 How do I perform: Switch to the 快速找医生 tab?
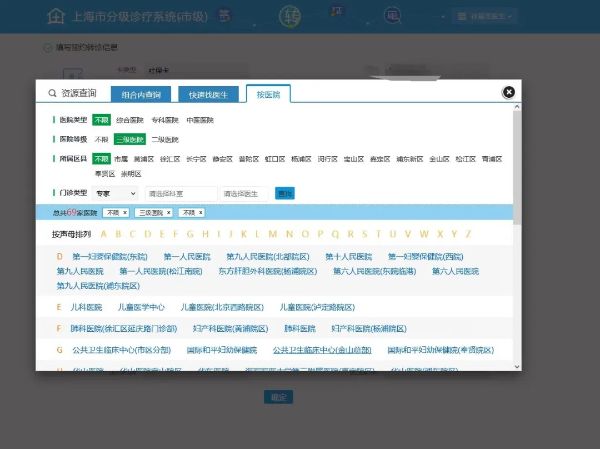tap(210, 94)
